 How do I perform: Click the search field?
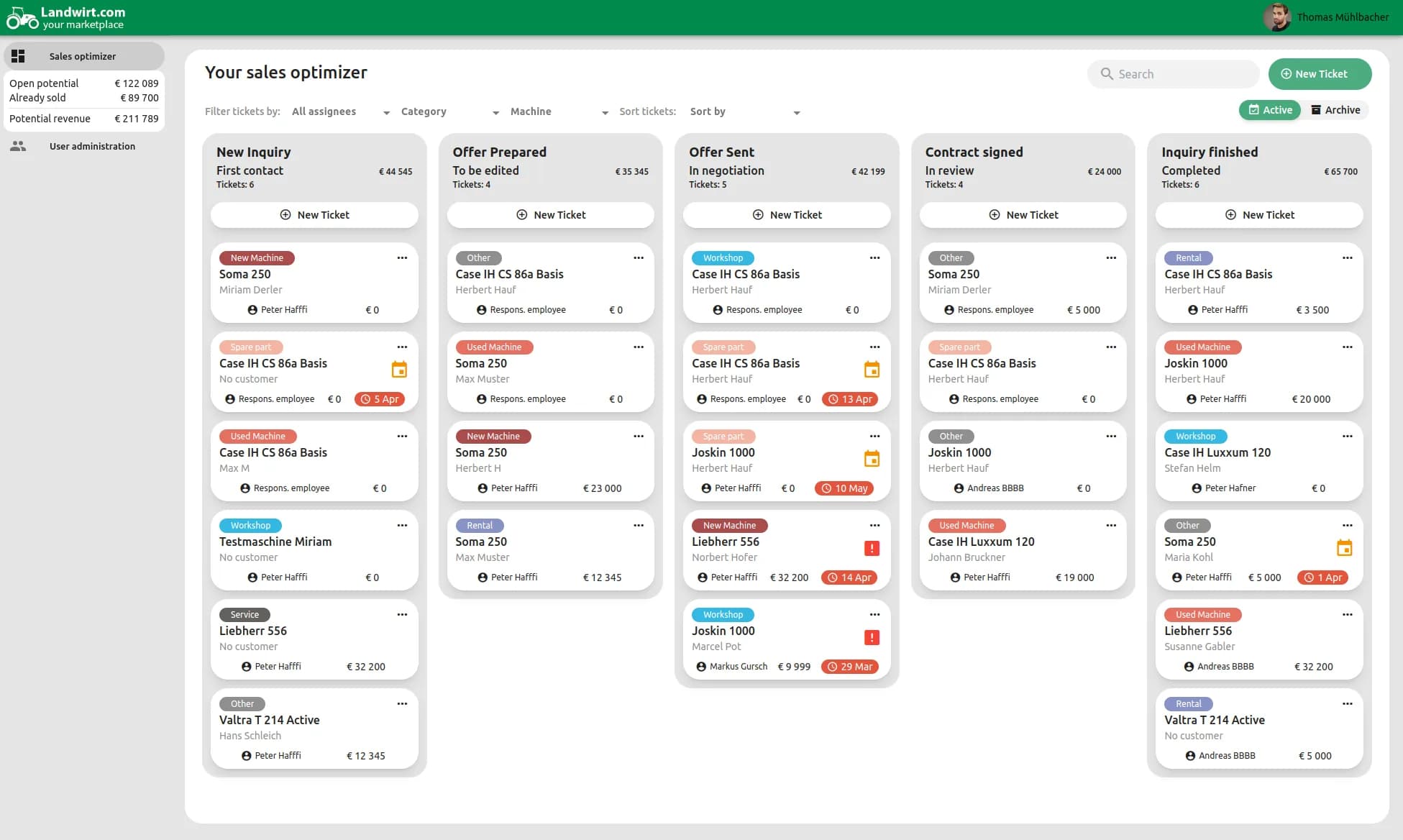pyautogui.click(x=1173, y=74)
